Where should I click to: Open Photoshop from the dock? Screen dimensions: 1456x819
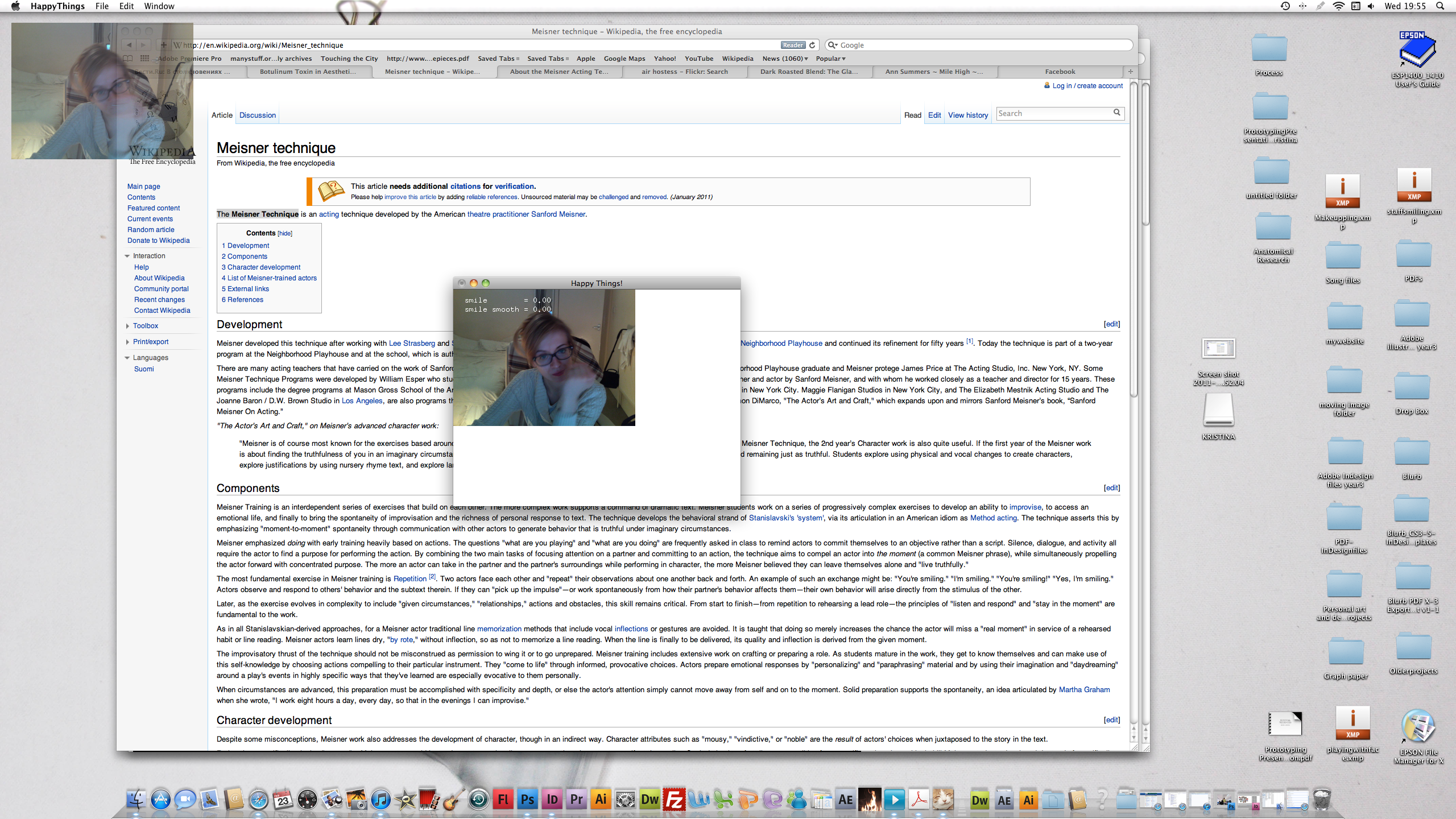527,800
